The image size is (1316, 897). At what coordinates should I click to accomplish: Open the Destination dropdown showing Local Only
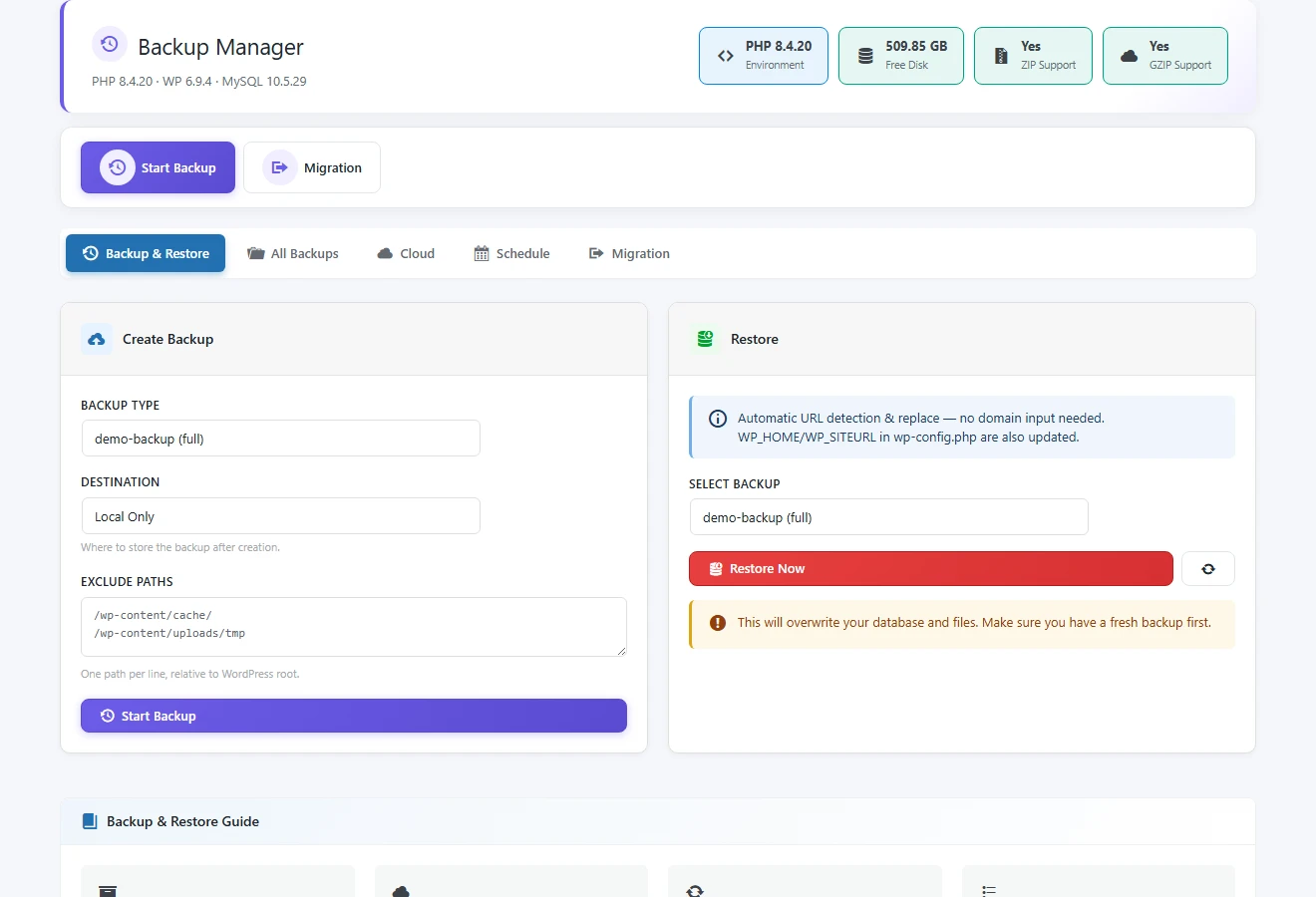click(x=280, y=516)
